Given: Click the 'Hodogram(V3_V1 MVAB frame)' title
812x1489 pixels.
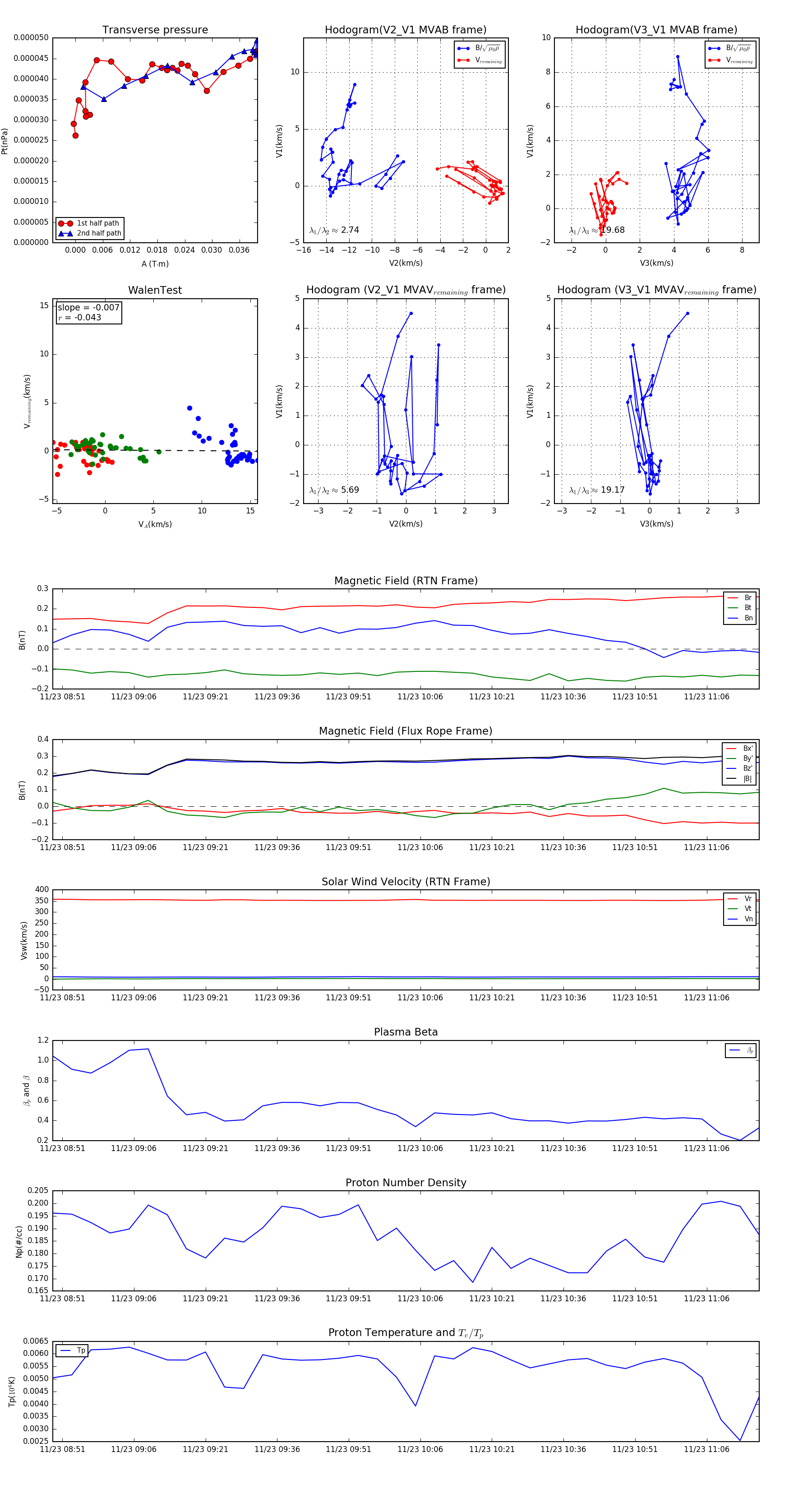Looking at the screenshot, I should pyautogui.click(x=656, y=30).
